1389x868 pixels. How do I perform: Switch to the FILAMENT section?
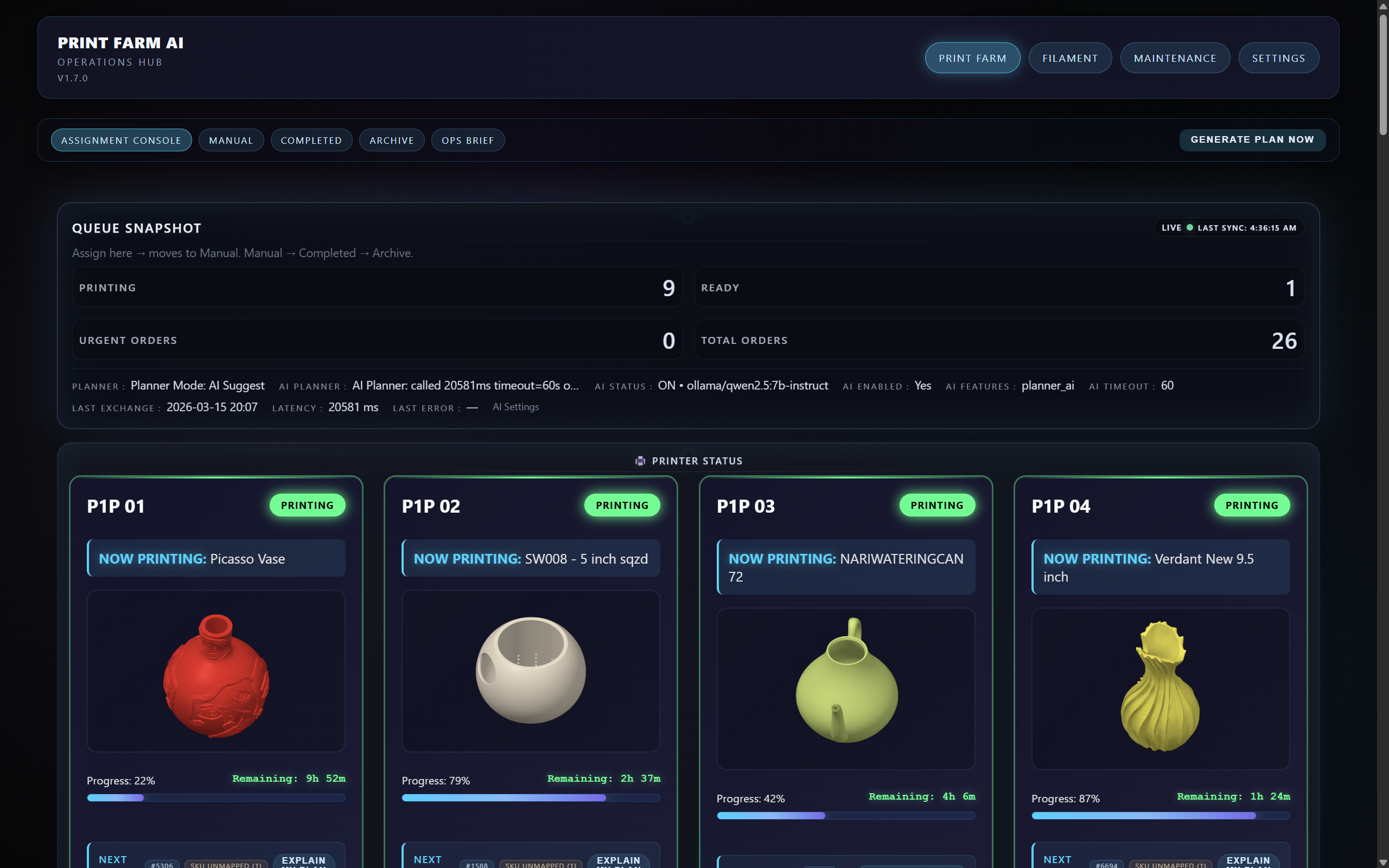point(1070,58)
